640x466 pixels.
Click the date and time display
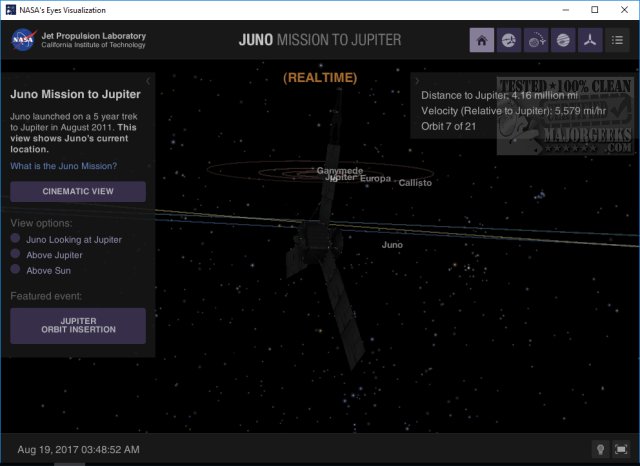point(78,450)
